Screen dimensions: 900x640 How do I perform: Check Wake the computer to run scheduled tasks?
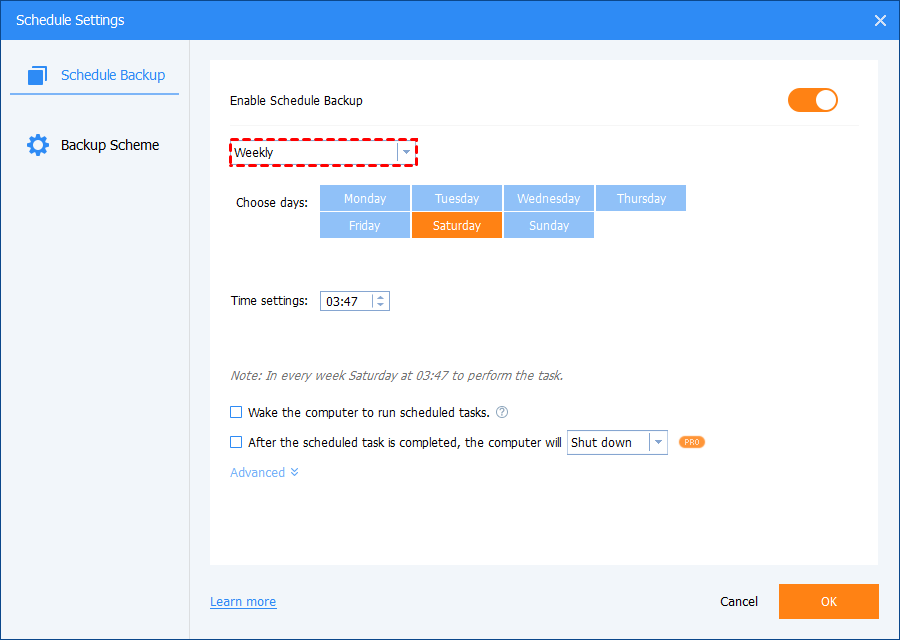(x=236, y=412)
